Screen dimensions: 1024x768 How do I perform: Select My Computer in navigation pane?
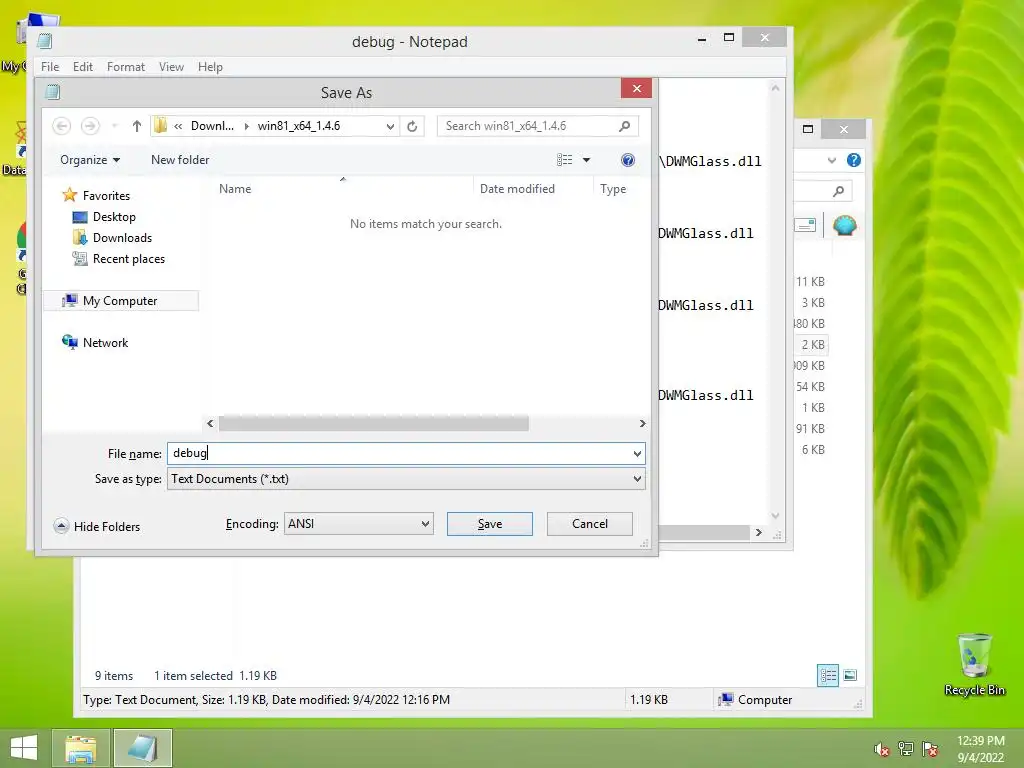coord(121,300)
